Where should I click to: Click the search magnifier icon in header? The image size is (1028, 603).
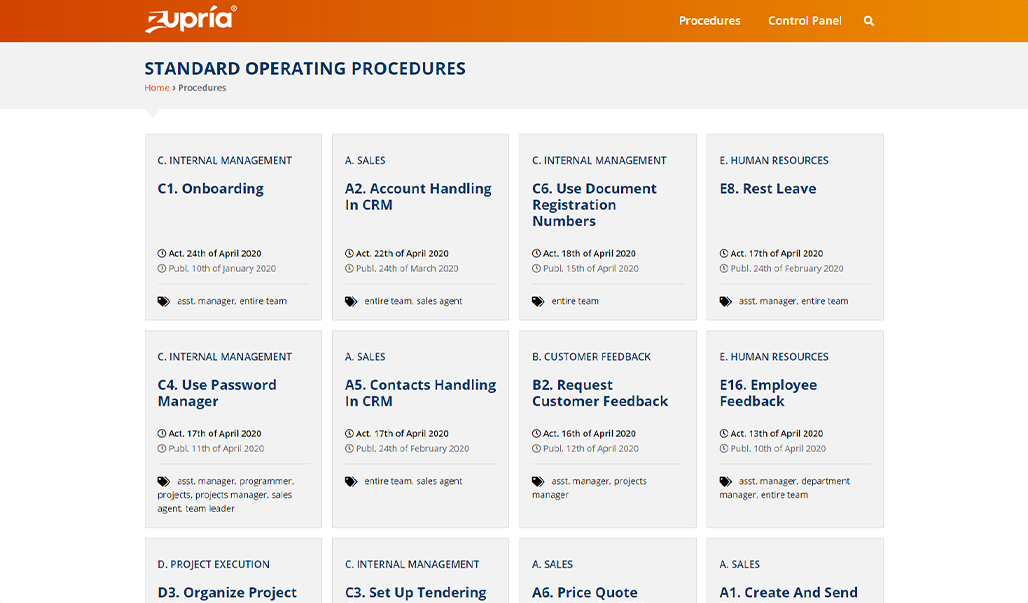pos(869,21)
